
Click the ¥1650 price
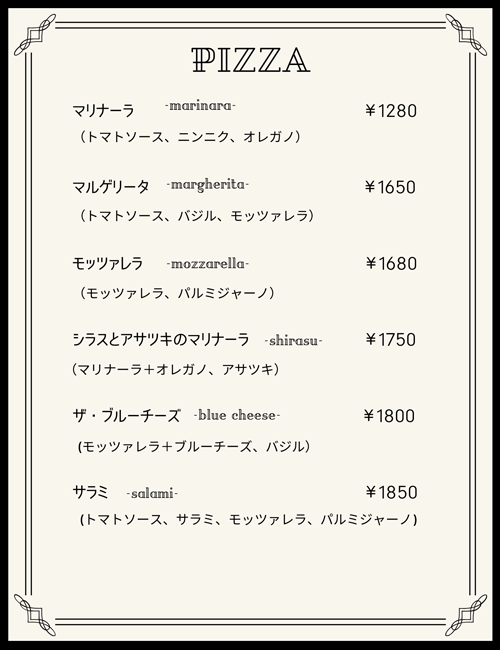coord(390,187)
